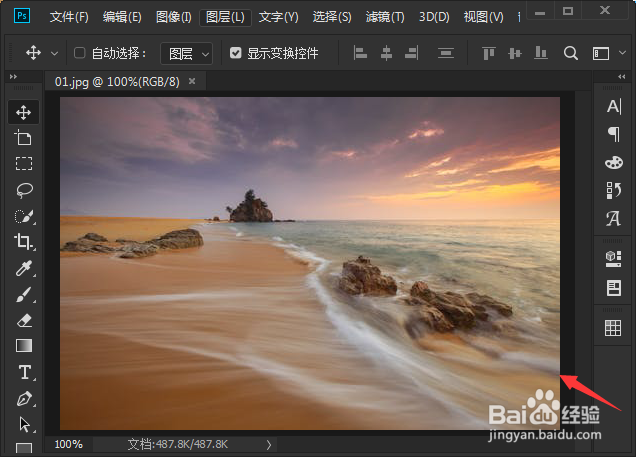Expand workspace dropdown arrow at far right

point(623,53)
